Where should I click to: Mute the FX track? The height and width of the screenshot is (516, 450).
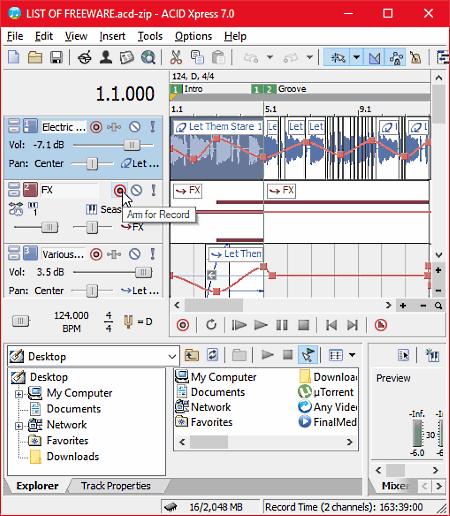coord(136,190)
